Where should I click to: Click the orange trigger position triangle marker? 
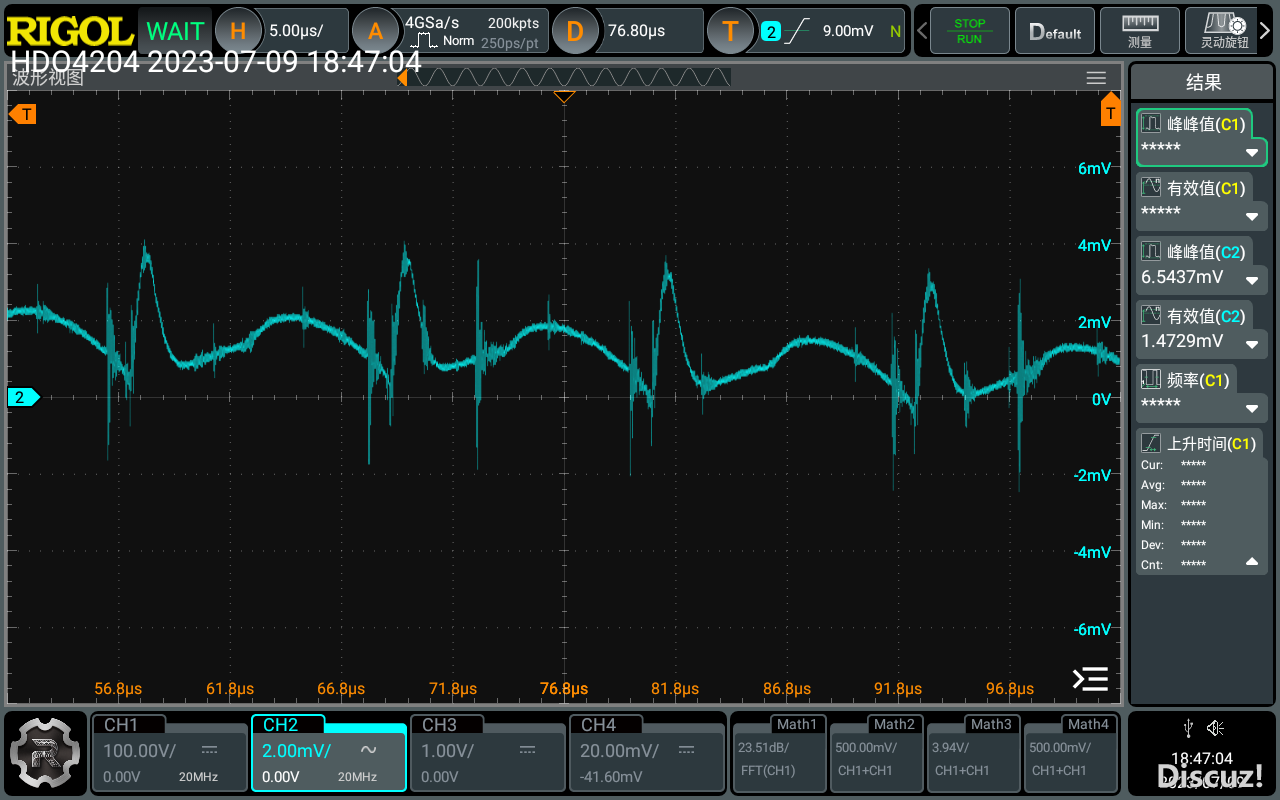(564, 97)
